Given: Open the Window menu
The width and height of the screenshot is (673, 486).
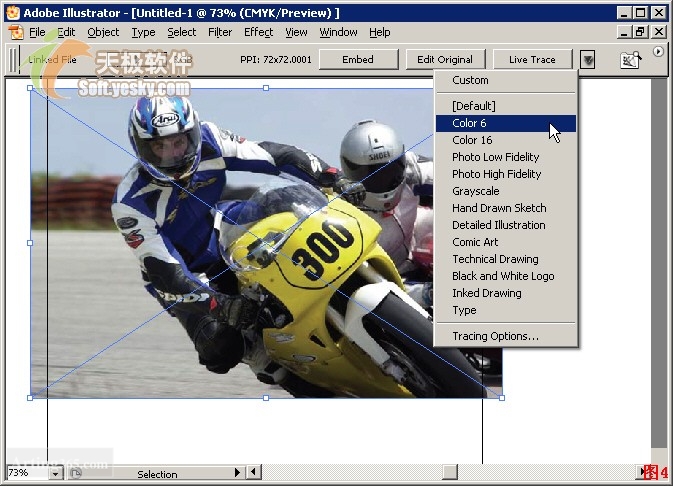Looking at the screenshot, I should point(338,32).
